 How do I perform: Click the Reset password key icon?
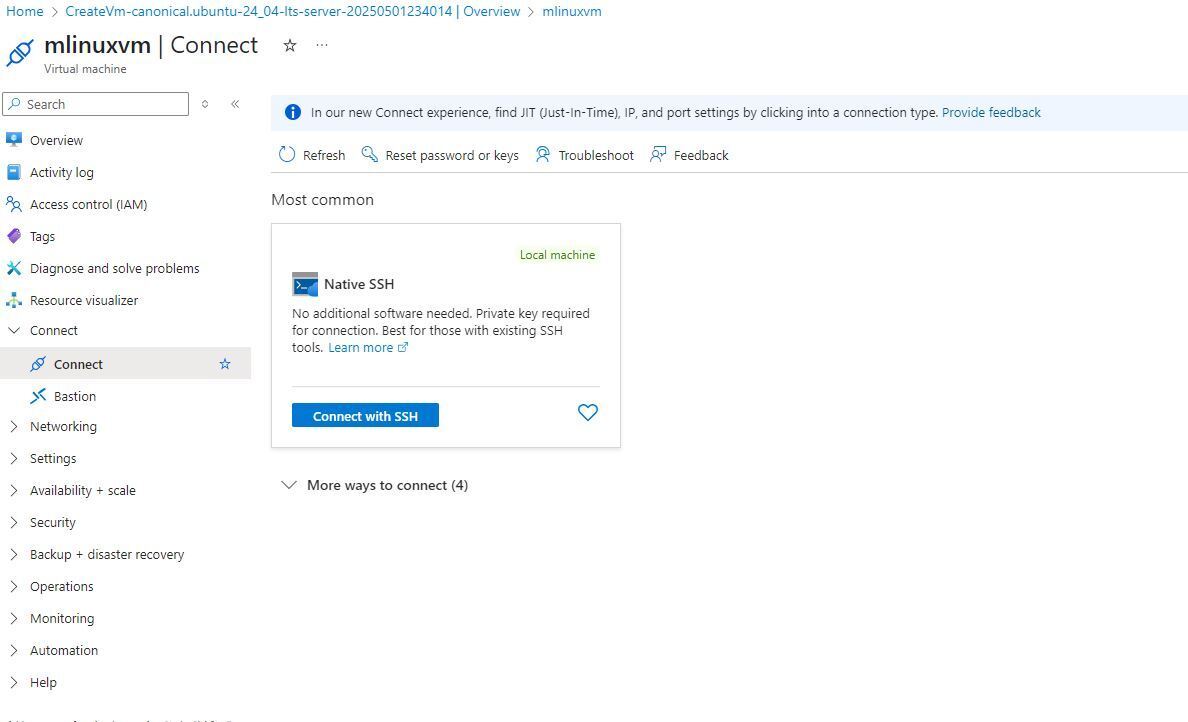coord(369,155)
